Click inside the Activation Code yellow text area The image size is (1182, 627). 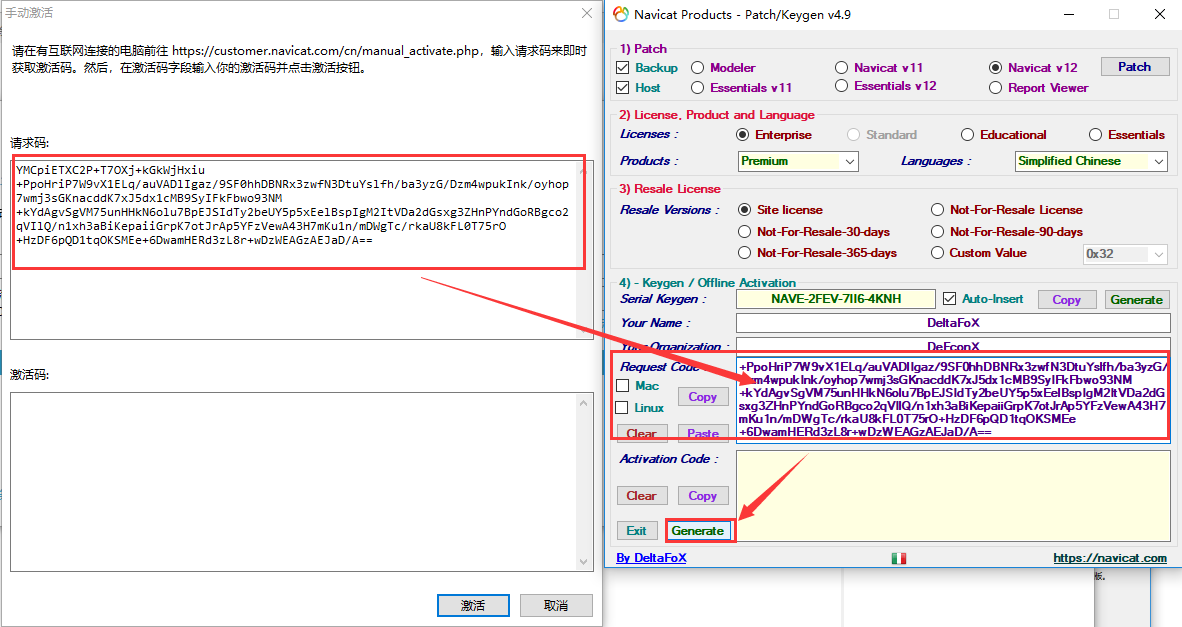[x=953, y=496]
